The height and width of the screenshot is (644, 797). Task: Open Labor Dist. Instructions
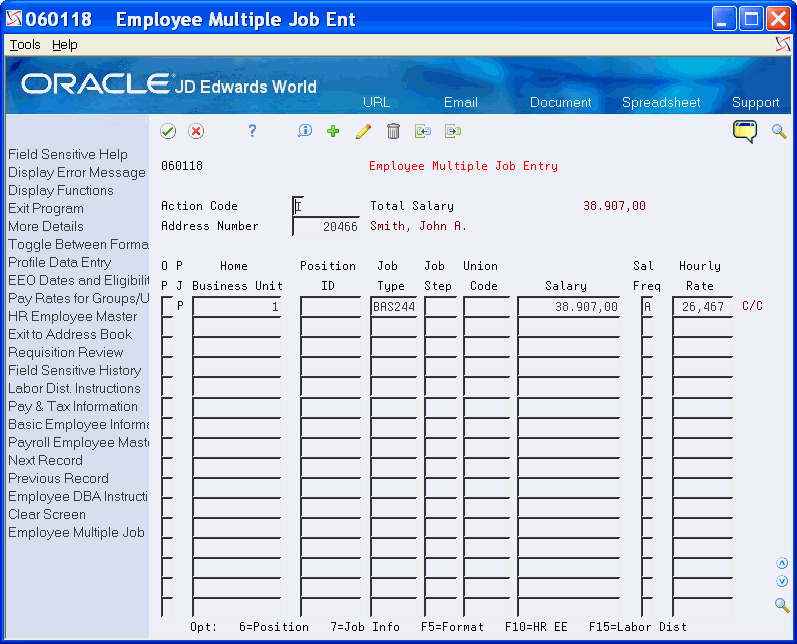74,388
